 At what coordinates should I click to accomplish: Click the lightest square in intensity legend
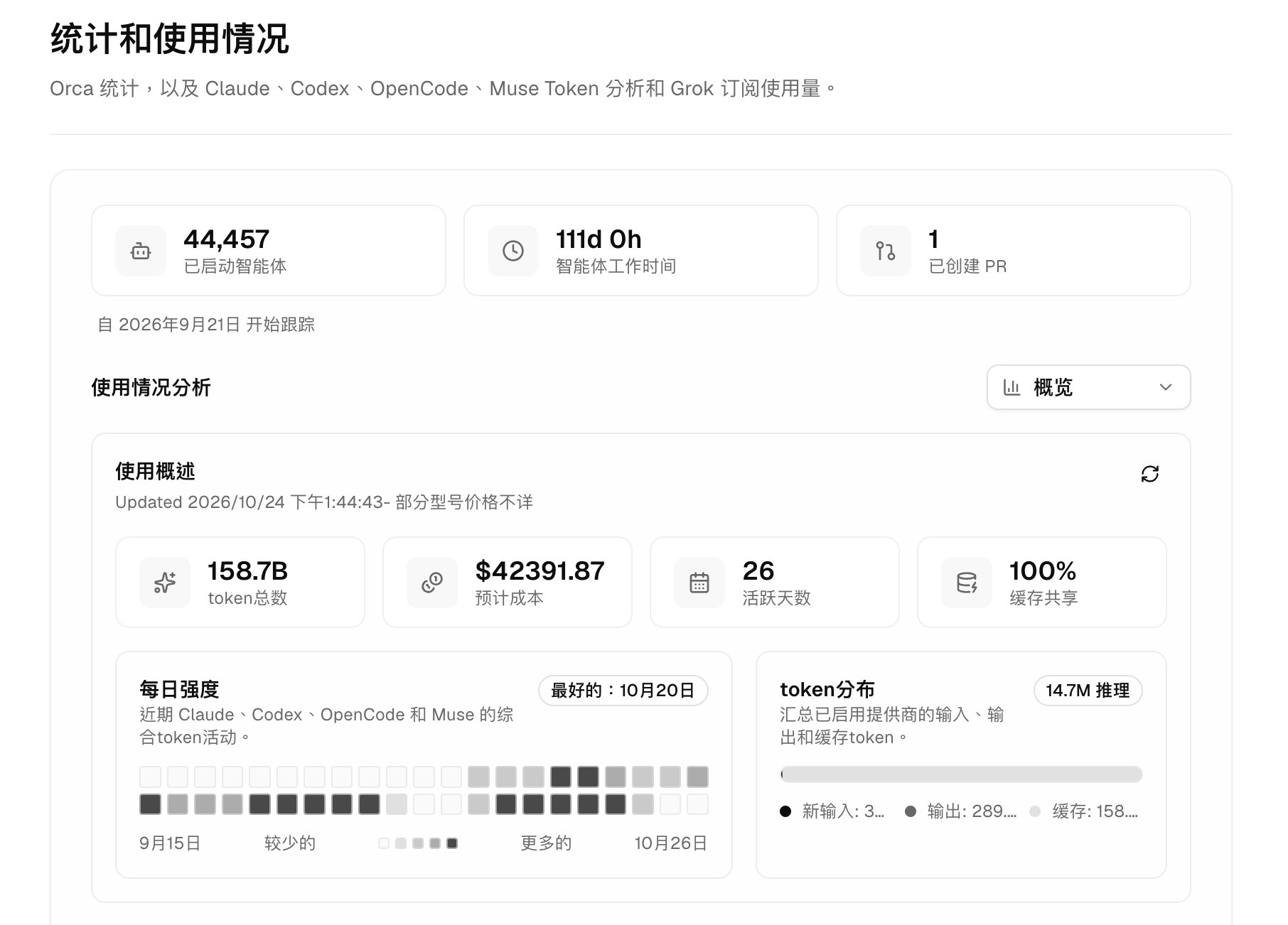(x=384, y=843)
